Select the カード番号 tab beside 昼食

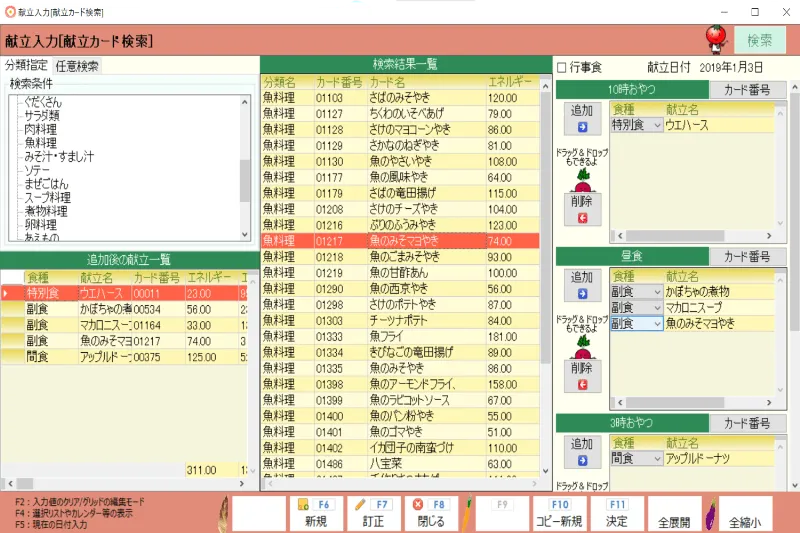click(746, 257)
